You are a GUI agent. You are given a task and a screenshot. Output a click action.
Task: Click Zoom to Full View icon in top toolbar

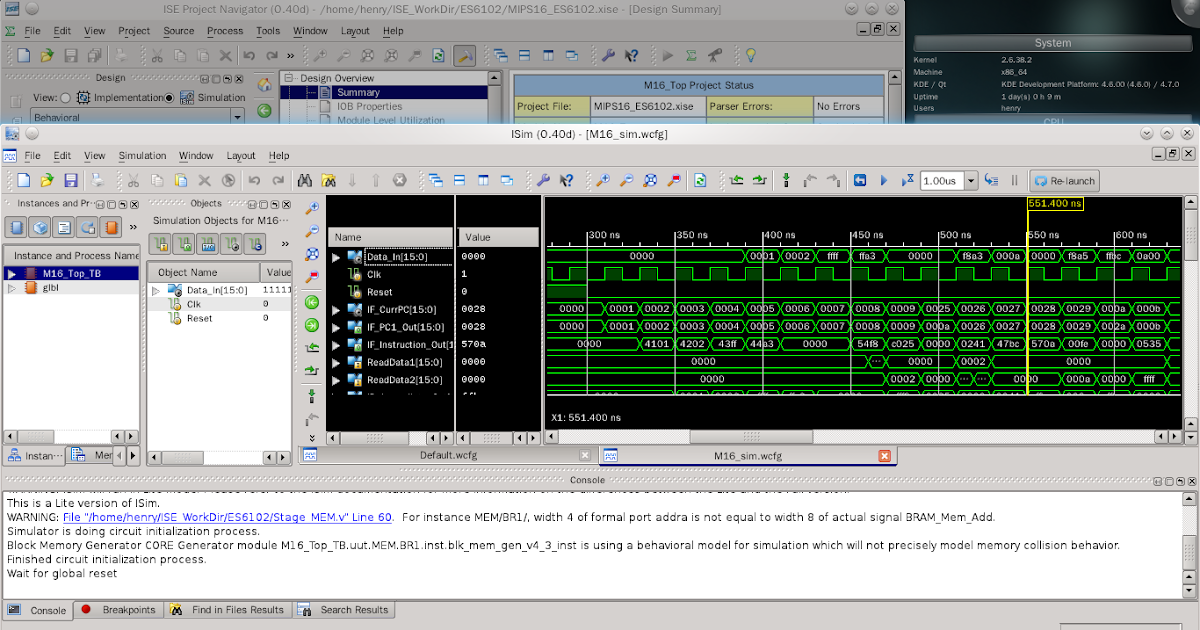pyautogui.click(x=651, y=181)
